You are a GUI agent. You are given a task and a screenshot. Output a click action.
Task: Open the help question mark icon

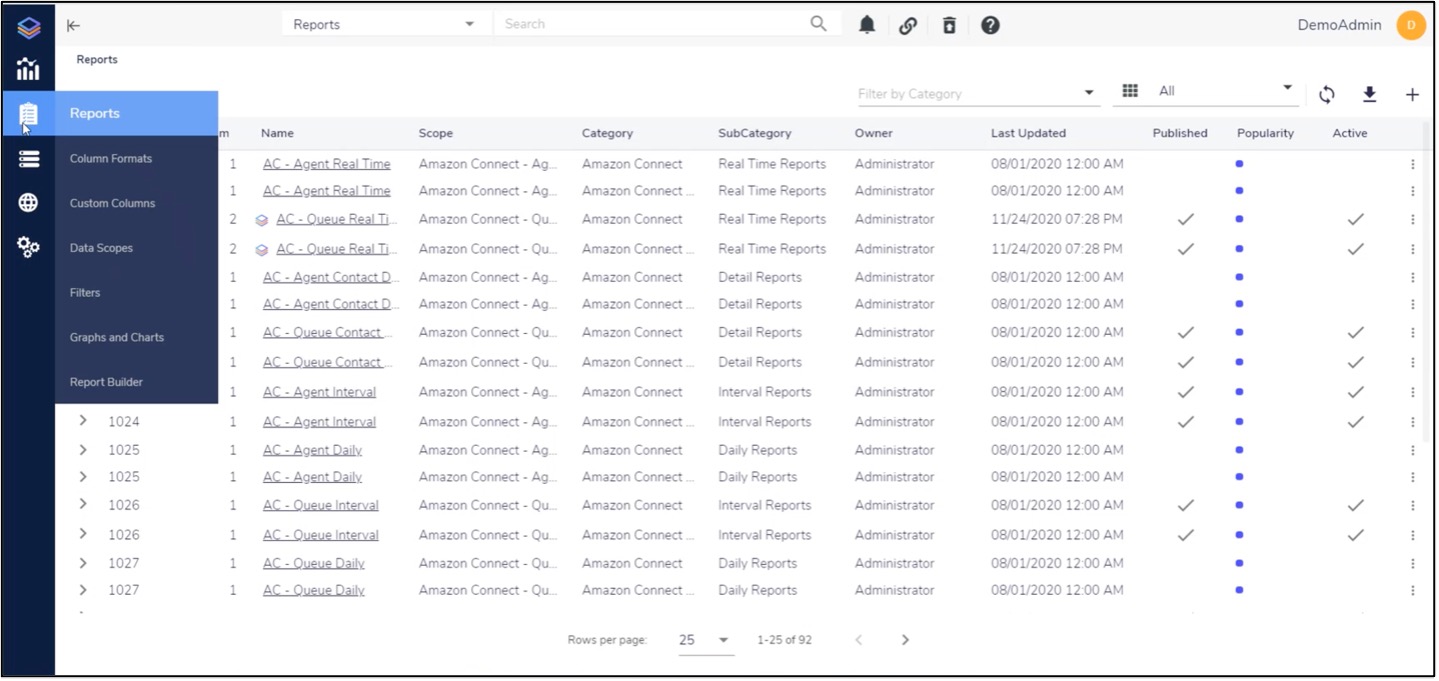click(990, 25)
